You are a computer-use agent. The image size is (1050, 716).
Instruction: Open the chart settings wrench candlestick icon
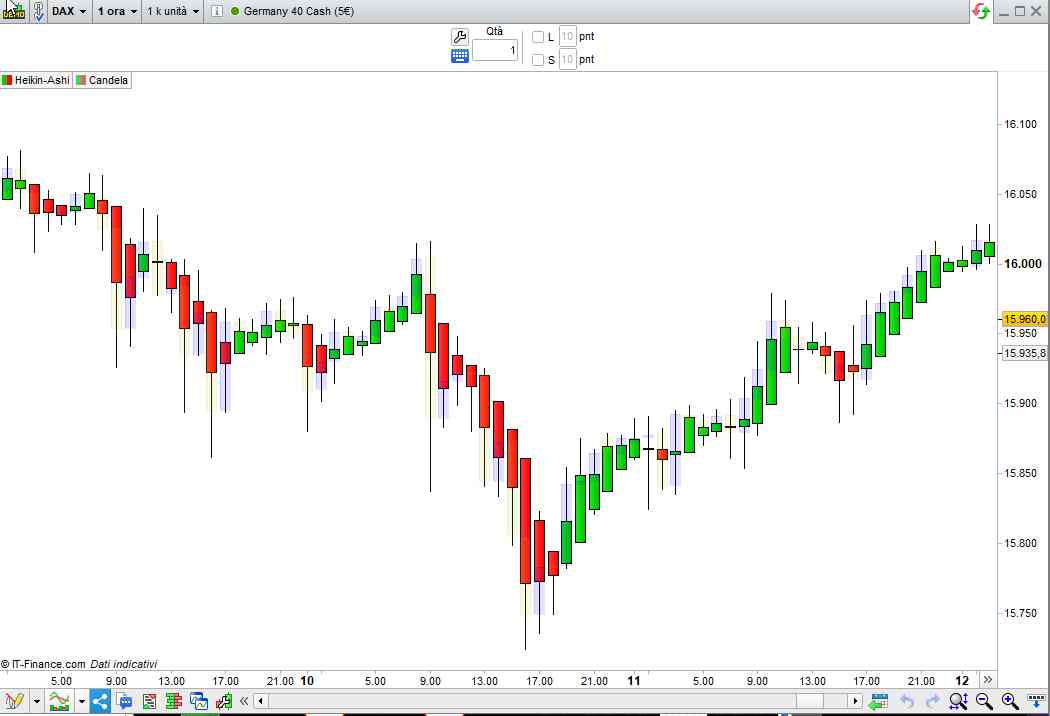[x=224, y=701]
